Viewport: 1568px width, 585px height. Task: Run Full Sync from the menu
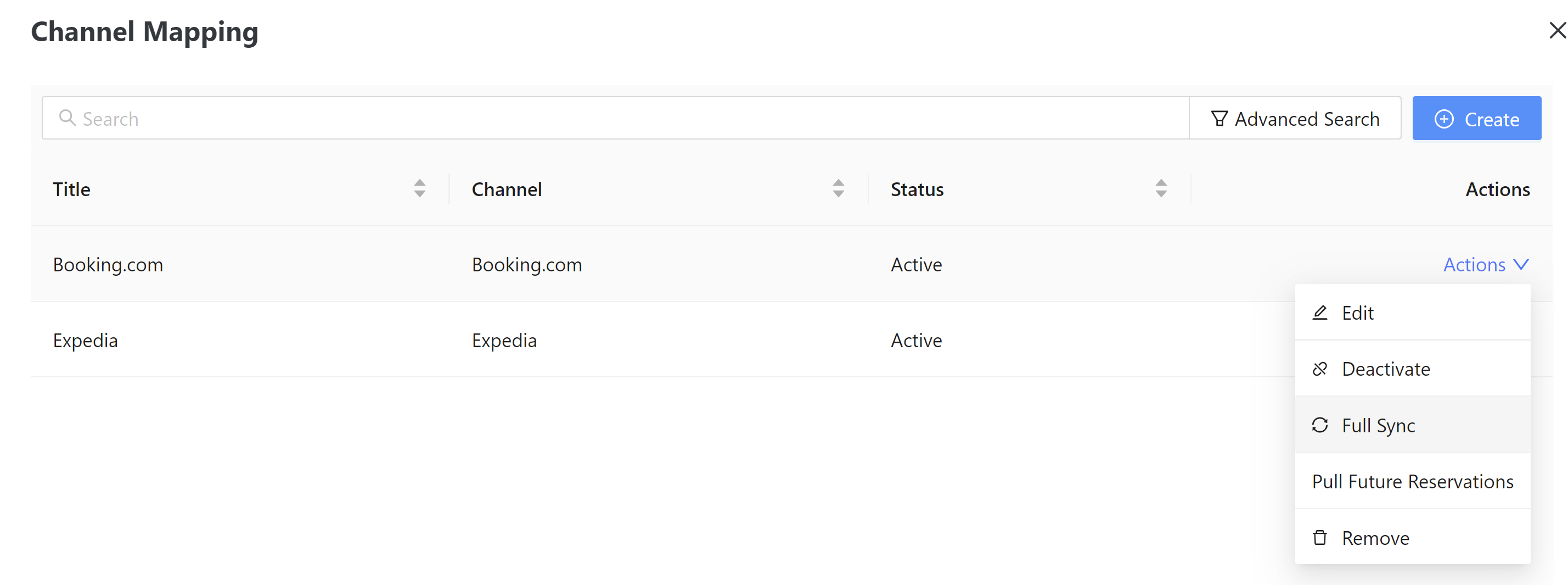click(x=1412, y=425)
